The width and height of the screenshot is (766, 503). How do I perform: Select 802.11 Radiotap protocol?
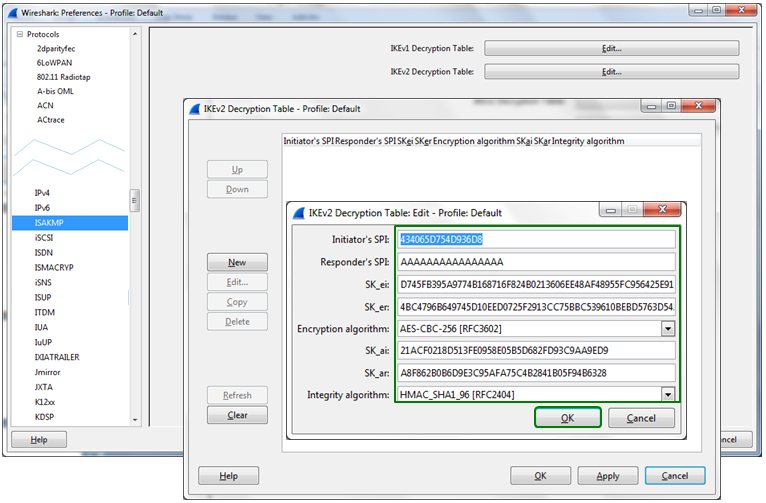click(64, 77)
